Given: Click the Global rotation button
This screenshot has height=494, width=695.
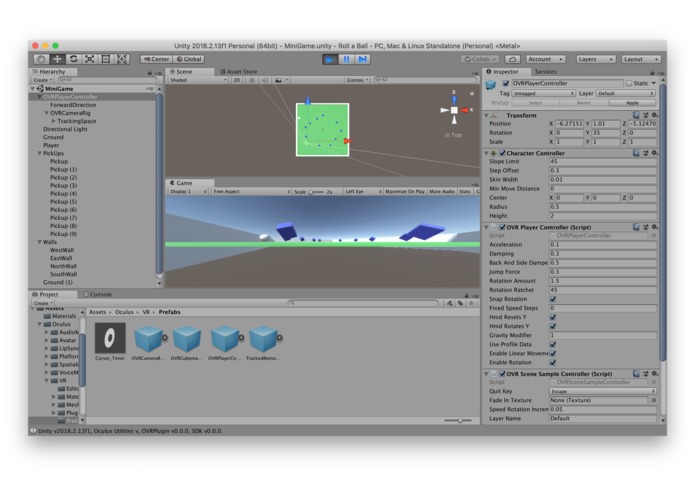Looking at the screenshot, I should click(189, 59).
